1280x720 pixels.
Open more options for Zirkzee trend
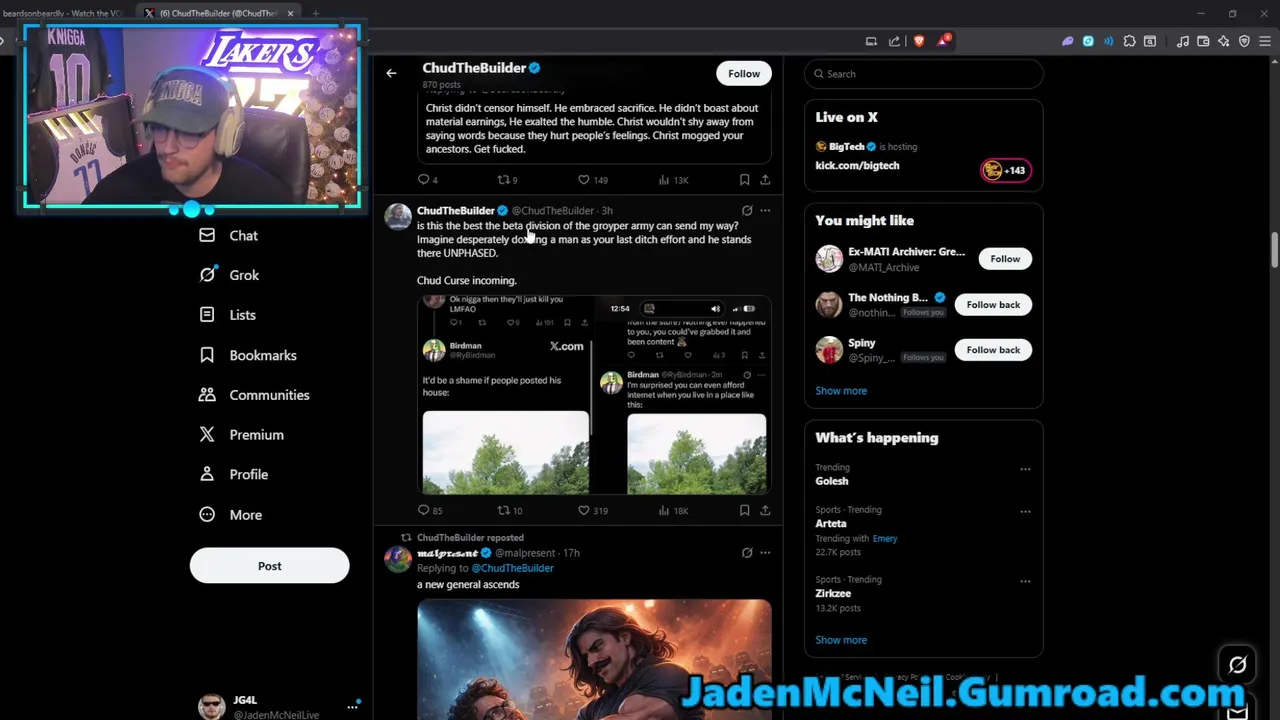(x=1025, y=580)
